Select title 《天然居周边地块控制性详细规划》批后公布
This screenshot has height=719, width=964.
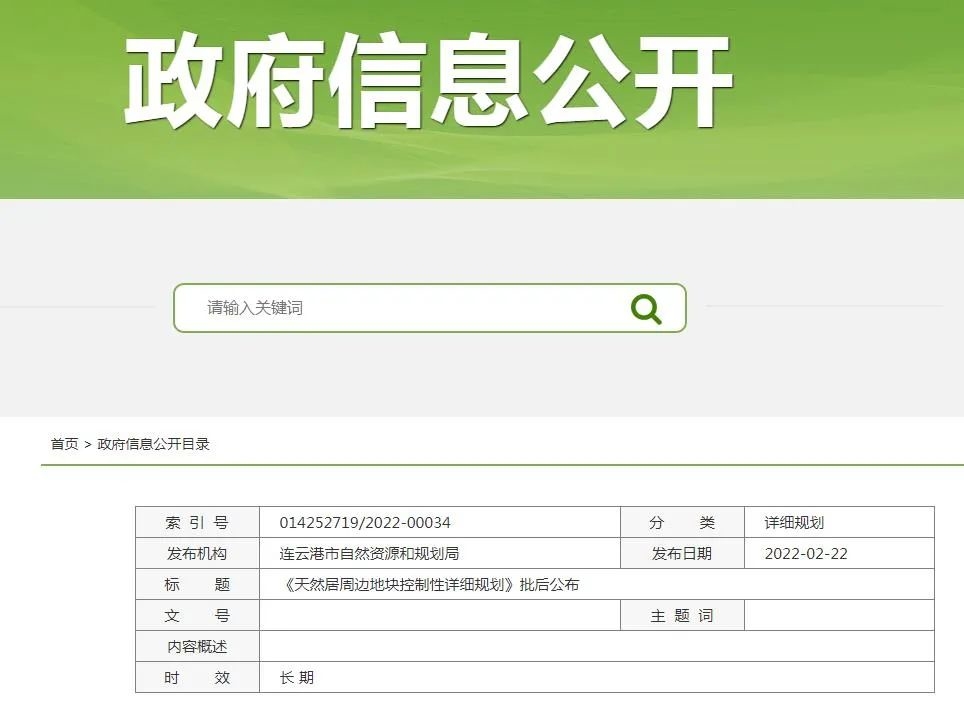[x=430, y=584]
